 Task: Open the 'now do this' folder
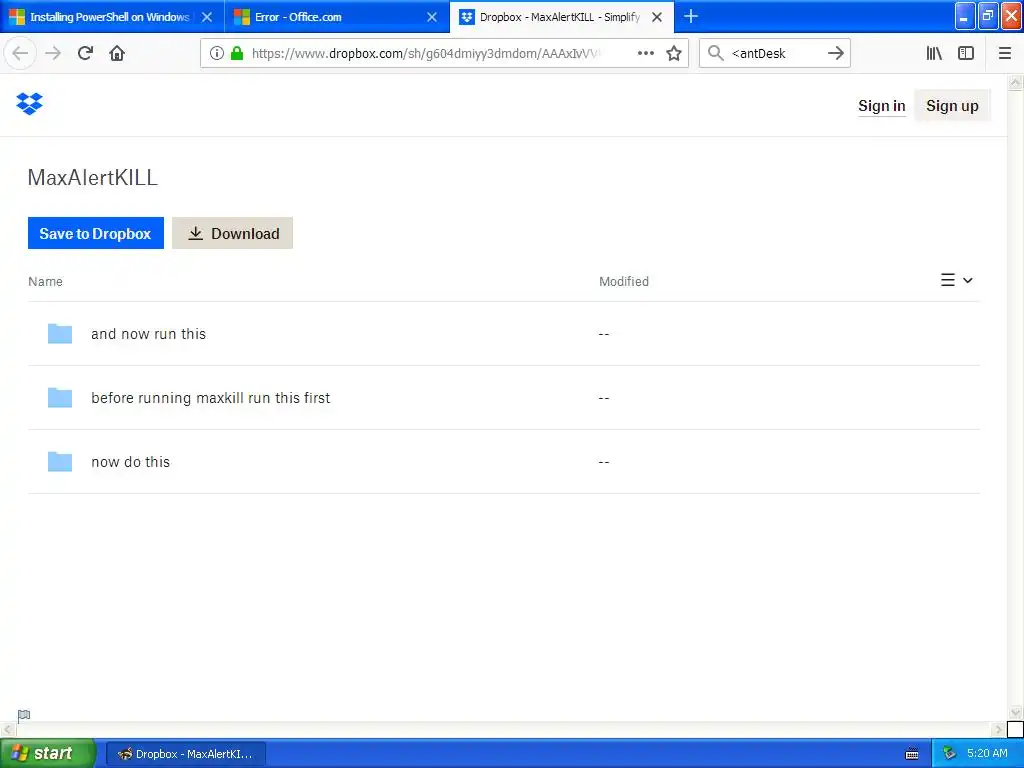click(130, 462)
